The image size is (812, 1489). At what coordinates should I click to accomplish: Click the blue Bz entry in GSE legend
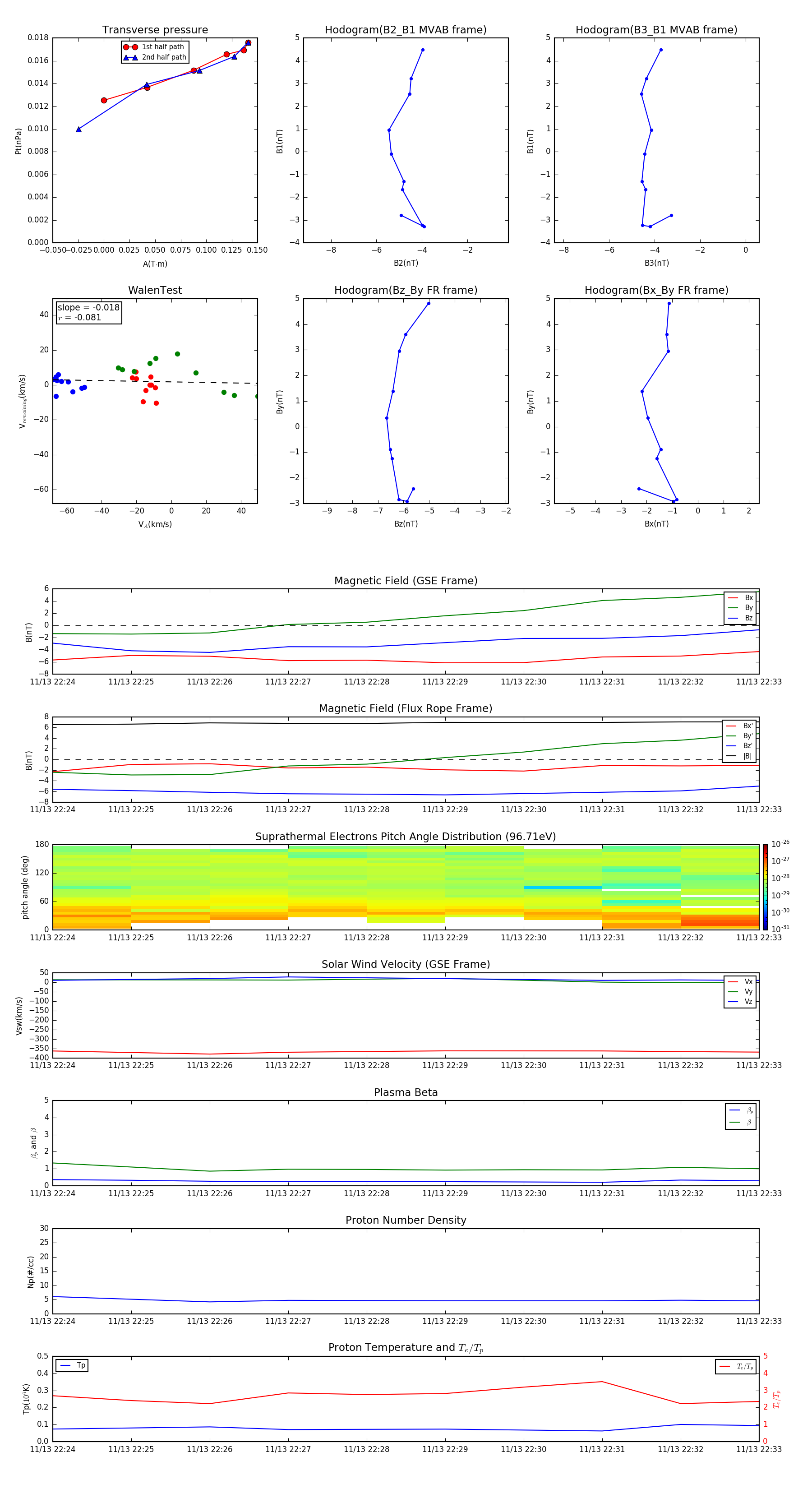pyautogui.click(x=740, y=618)
